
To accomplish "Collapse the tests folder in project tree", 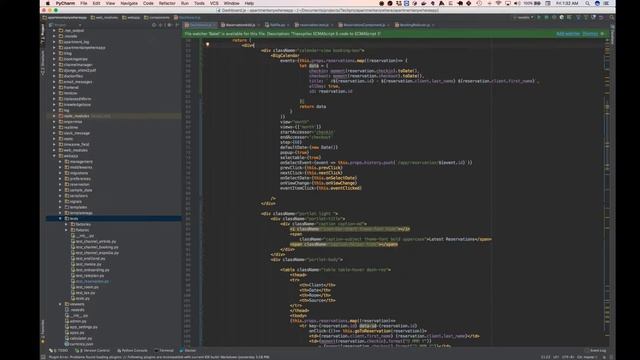I will coord(60,219).
